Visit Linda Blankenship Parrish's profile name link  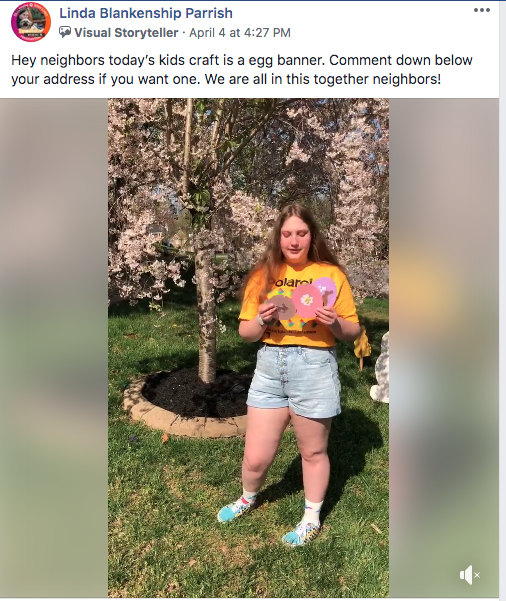coord(146,13)
